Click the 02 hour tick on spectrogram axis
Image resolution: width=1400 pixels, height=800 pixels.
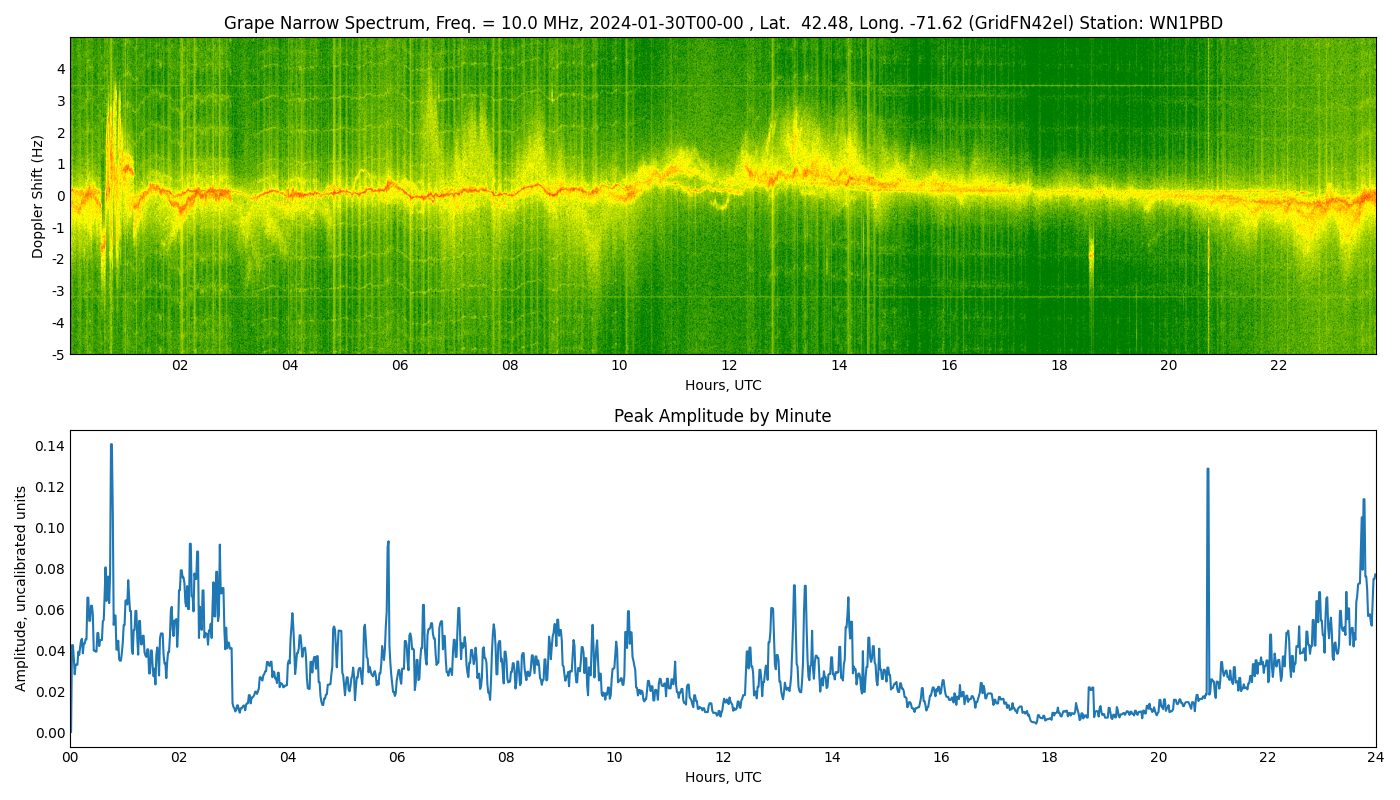(x=180, y=366)
